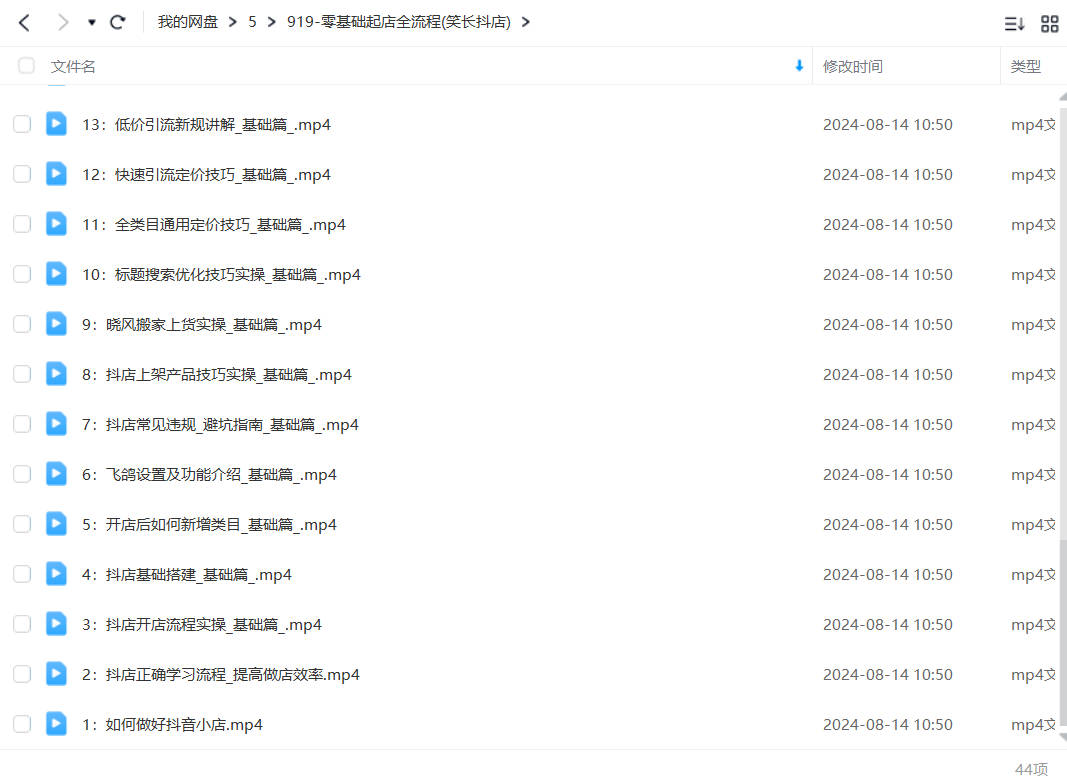
Task: Go back with the left arrow
Action: tap(24, 22)
